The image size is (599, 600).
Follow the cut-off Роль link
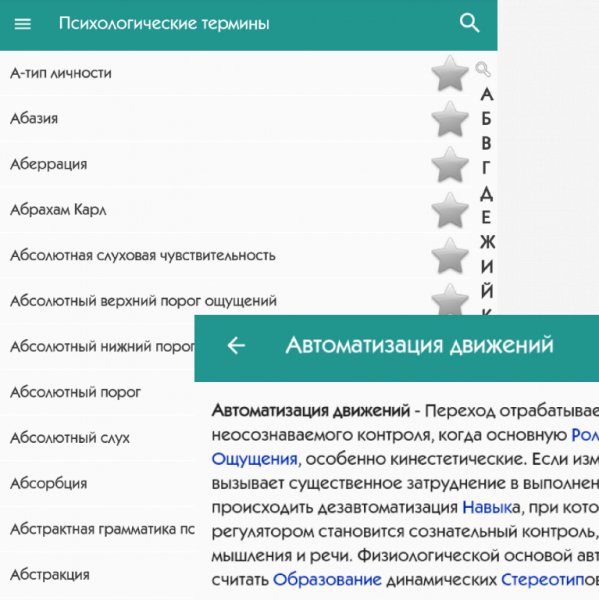tap(585, 435)
